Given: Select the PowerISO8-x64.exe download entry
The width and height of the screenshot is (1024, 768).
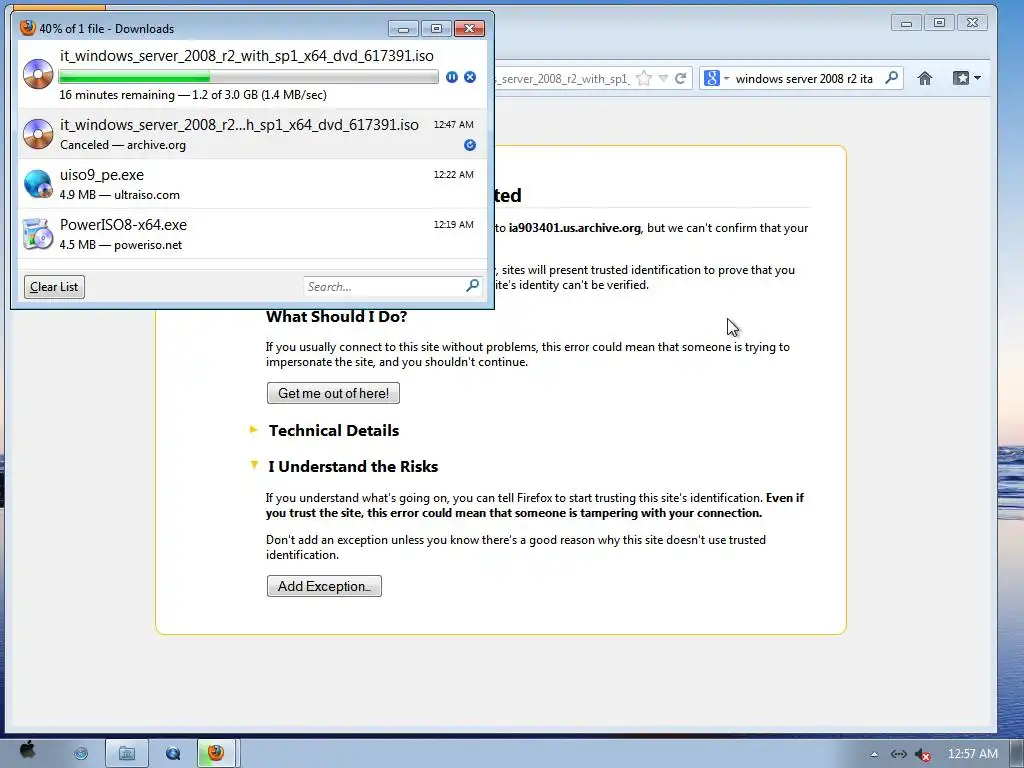Looking at the screenshot, I should tap(252, 234).
